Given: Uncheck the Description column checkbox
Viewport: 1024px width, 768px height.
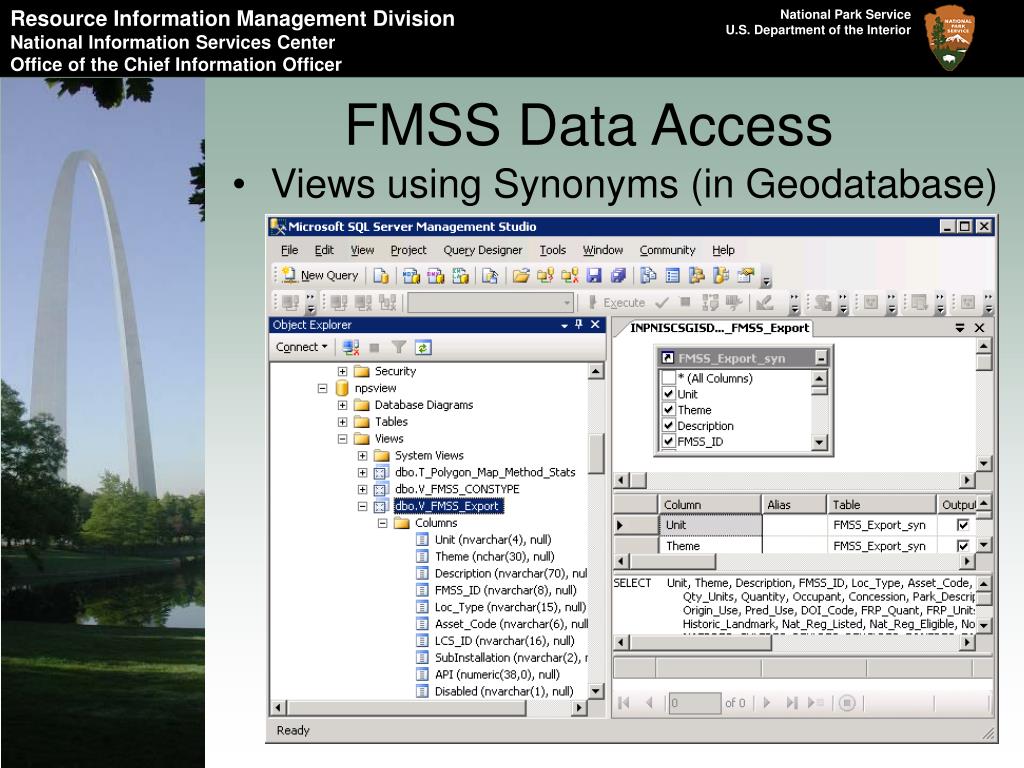Looking at the screenshot, I should point(668,425).
